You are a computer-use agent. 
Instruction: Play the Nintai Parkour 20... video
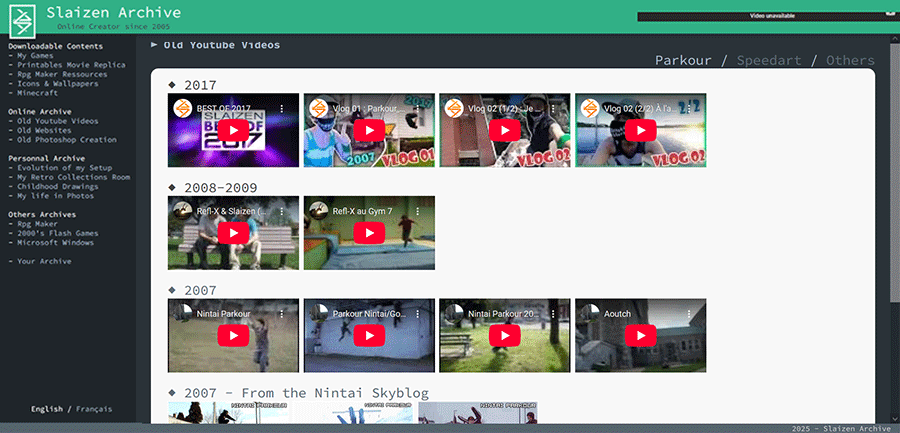click(x=505, y=335)
